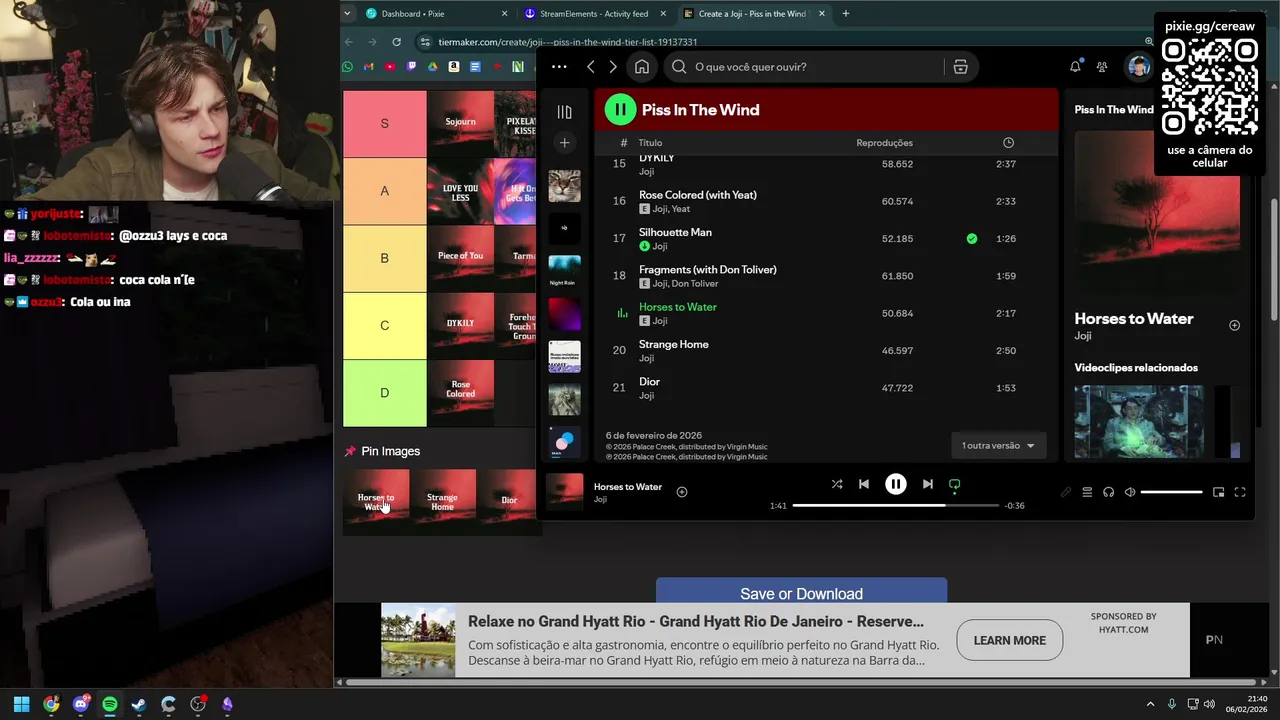The width and height of the screenshot is (1280, 720).
Task: Switch to StreamElements Activity feed tab
Action: tap(597, 14)
